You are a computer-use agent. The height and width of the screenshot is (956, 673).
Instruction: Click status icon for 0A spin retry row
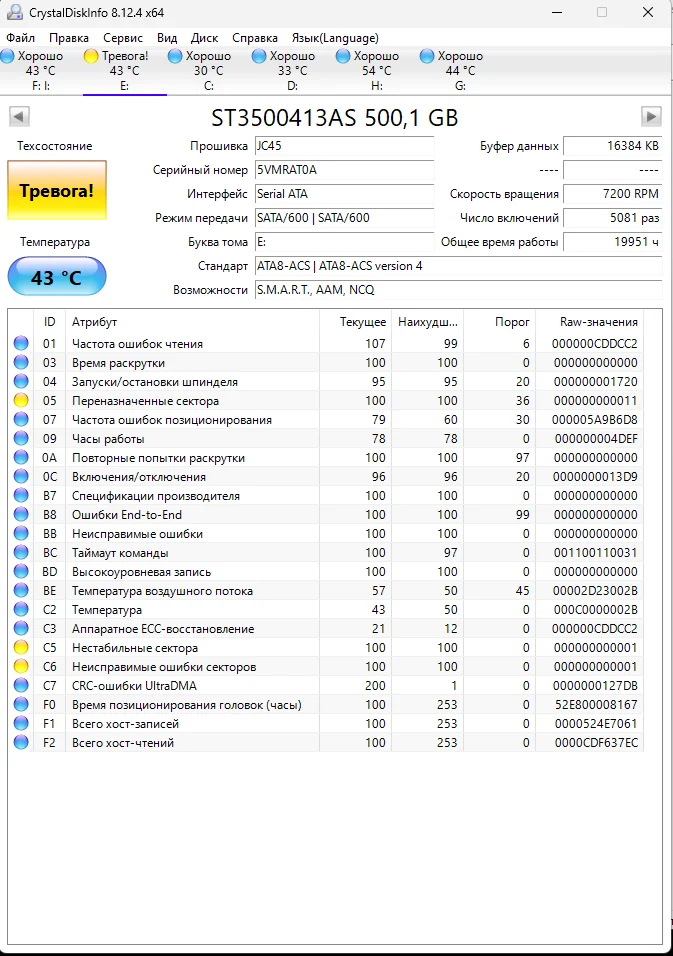tap(21, 457)
